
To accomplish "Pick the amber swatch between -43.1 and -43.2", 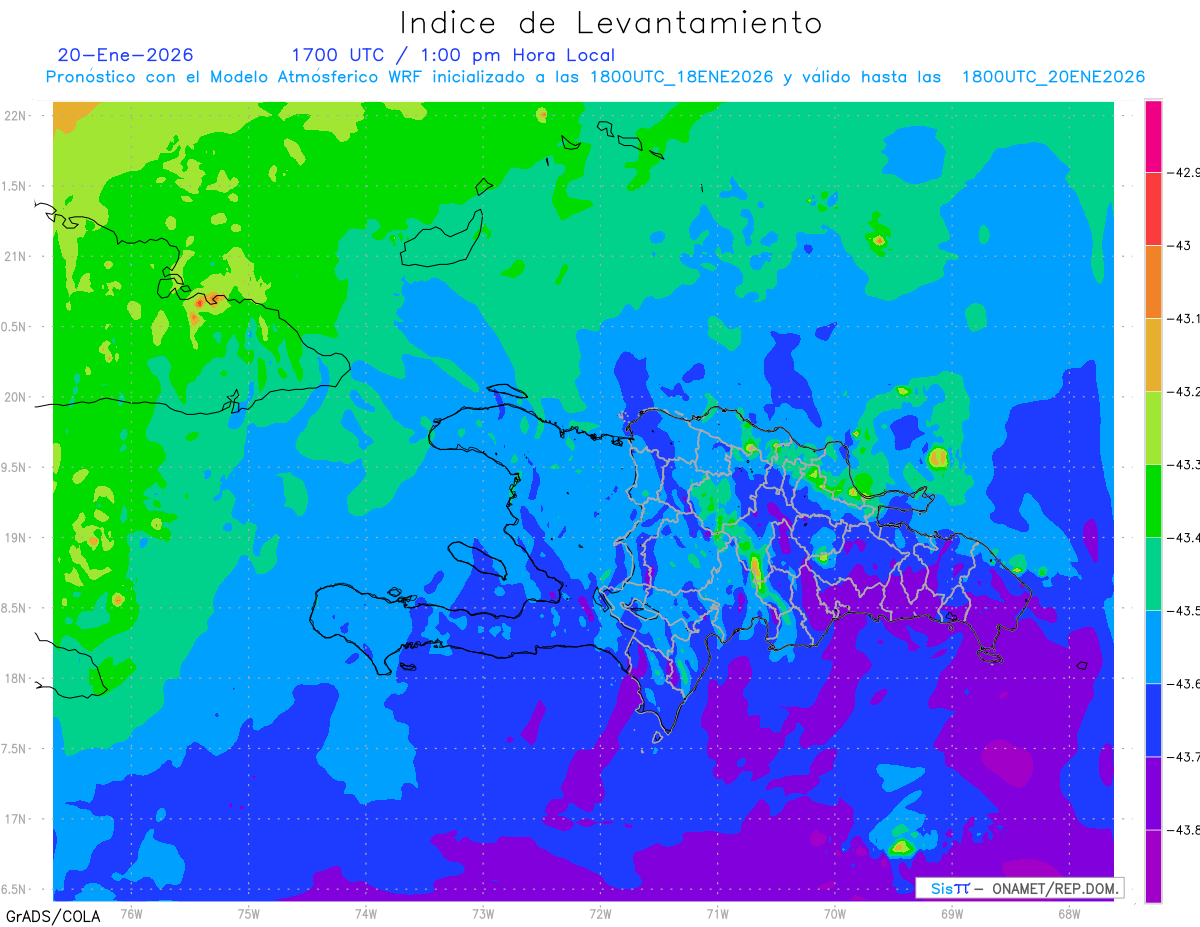I will (1153, 355).
